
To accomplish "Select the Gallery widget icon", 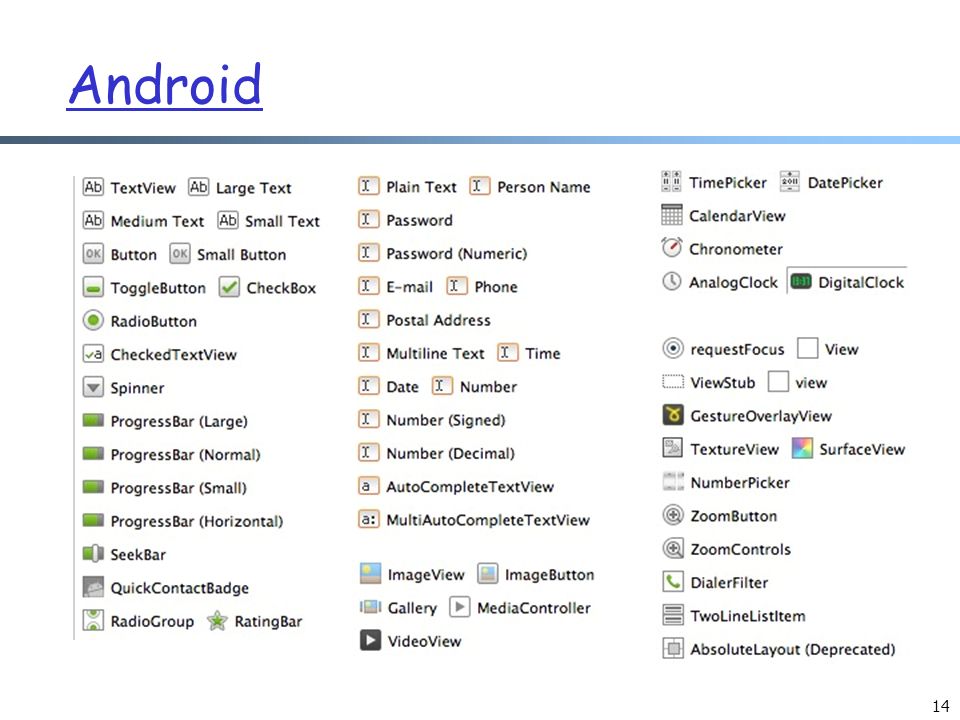I will pos(370,607).
